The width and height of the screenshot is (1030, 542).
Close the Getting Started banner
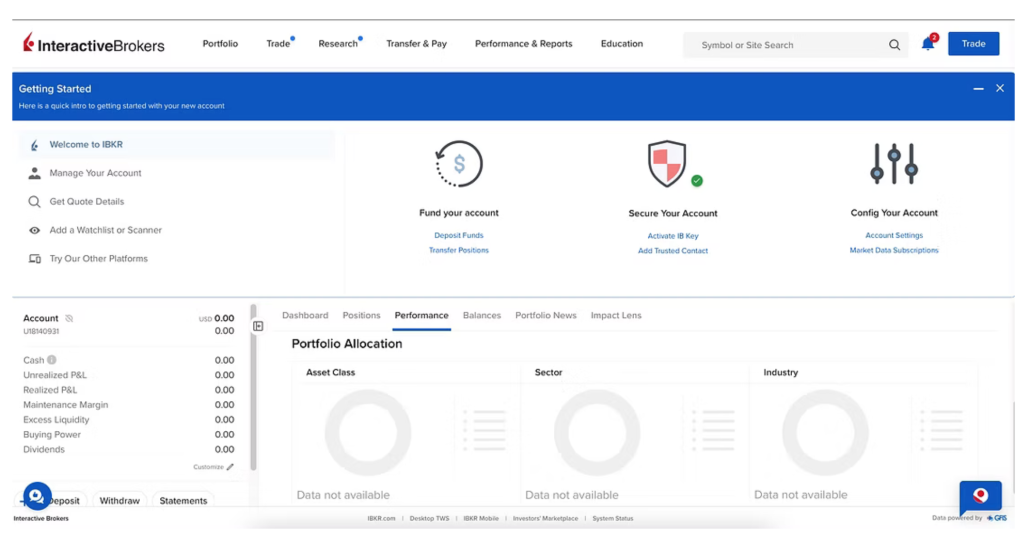tap(1000, 88)
